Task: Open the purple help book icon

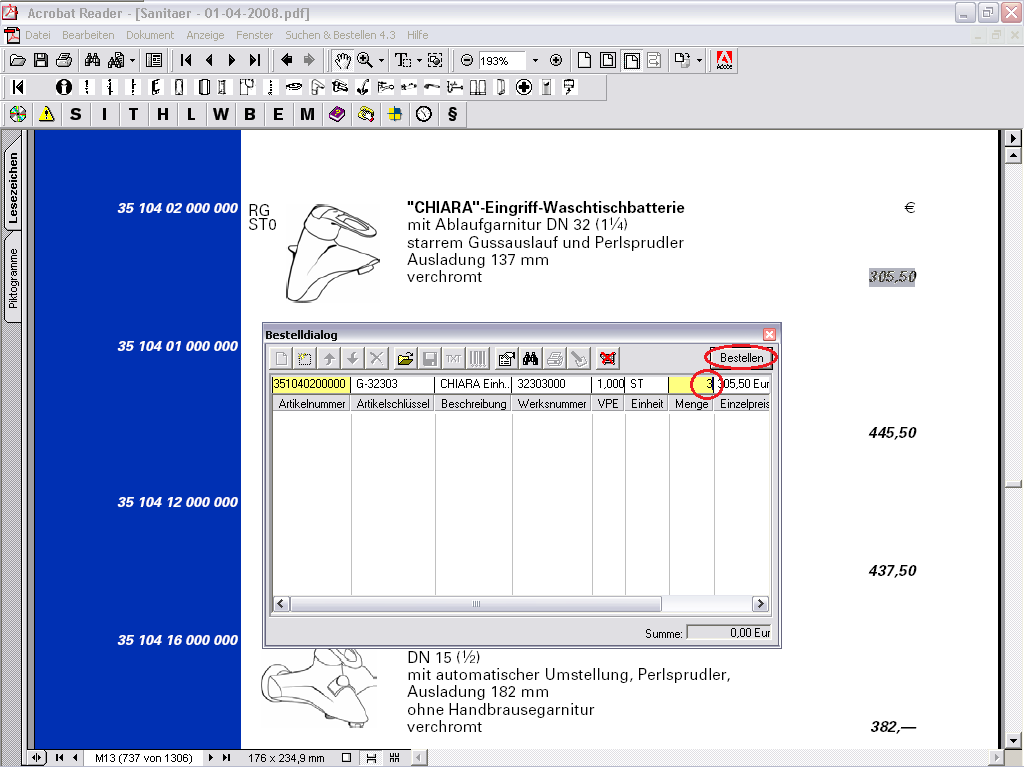Action: coord(337,114)
